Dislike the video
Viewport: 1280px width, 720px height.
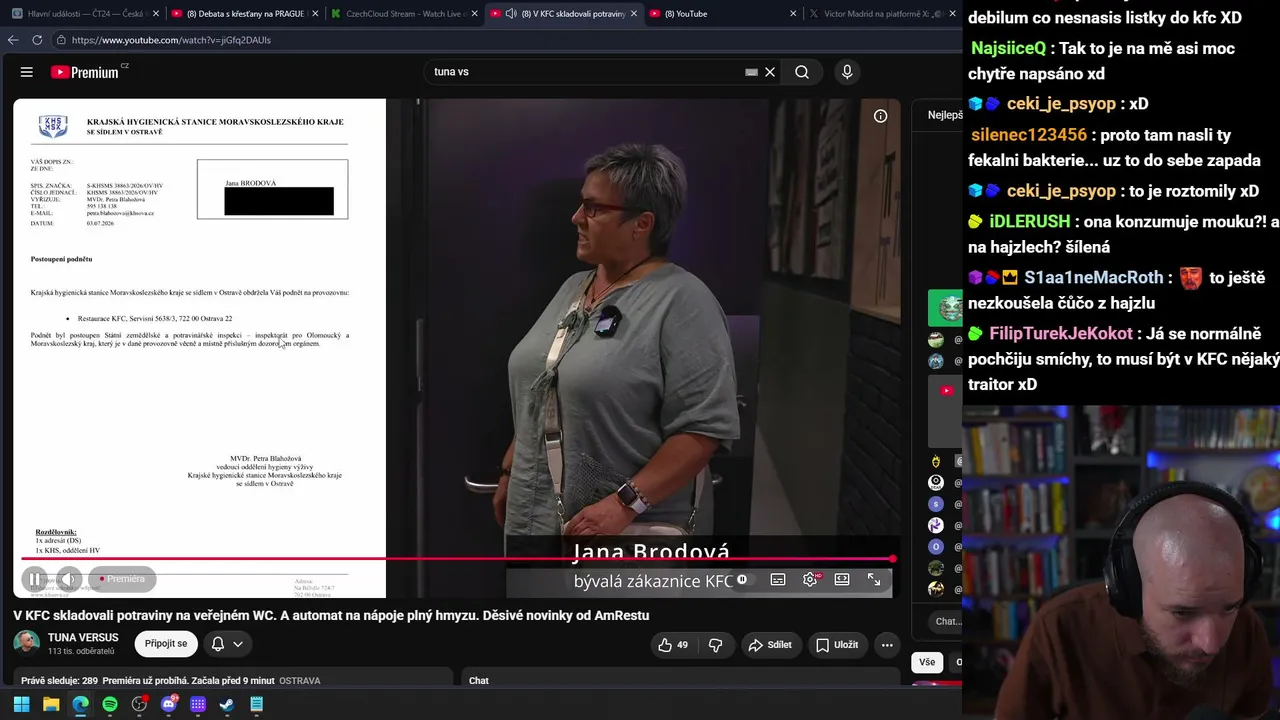pyautogui.click(x=715, y=645)
